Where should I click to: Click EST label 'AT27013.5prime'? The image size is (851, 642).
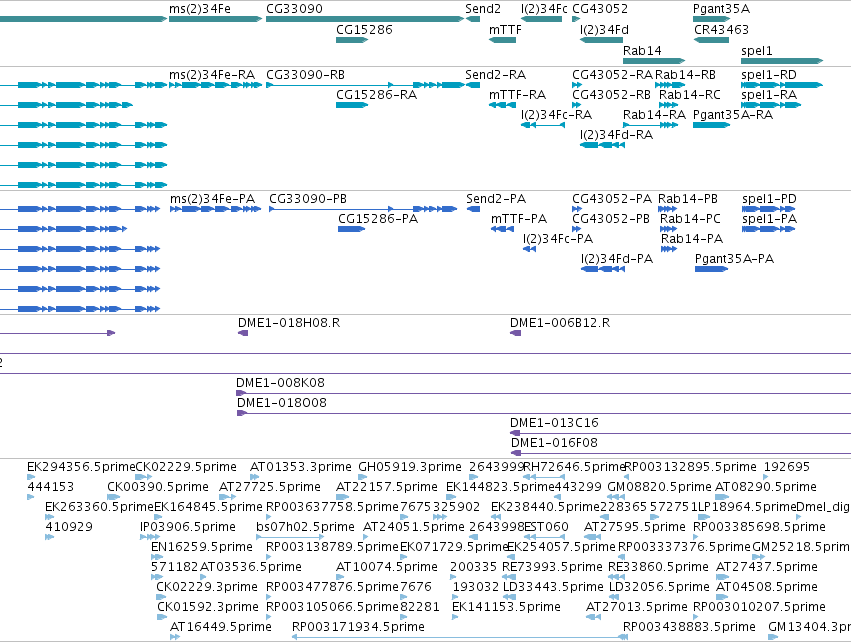pyautogui.click(x=637, y=607)
